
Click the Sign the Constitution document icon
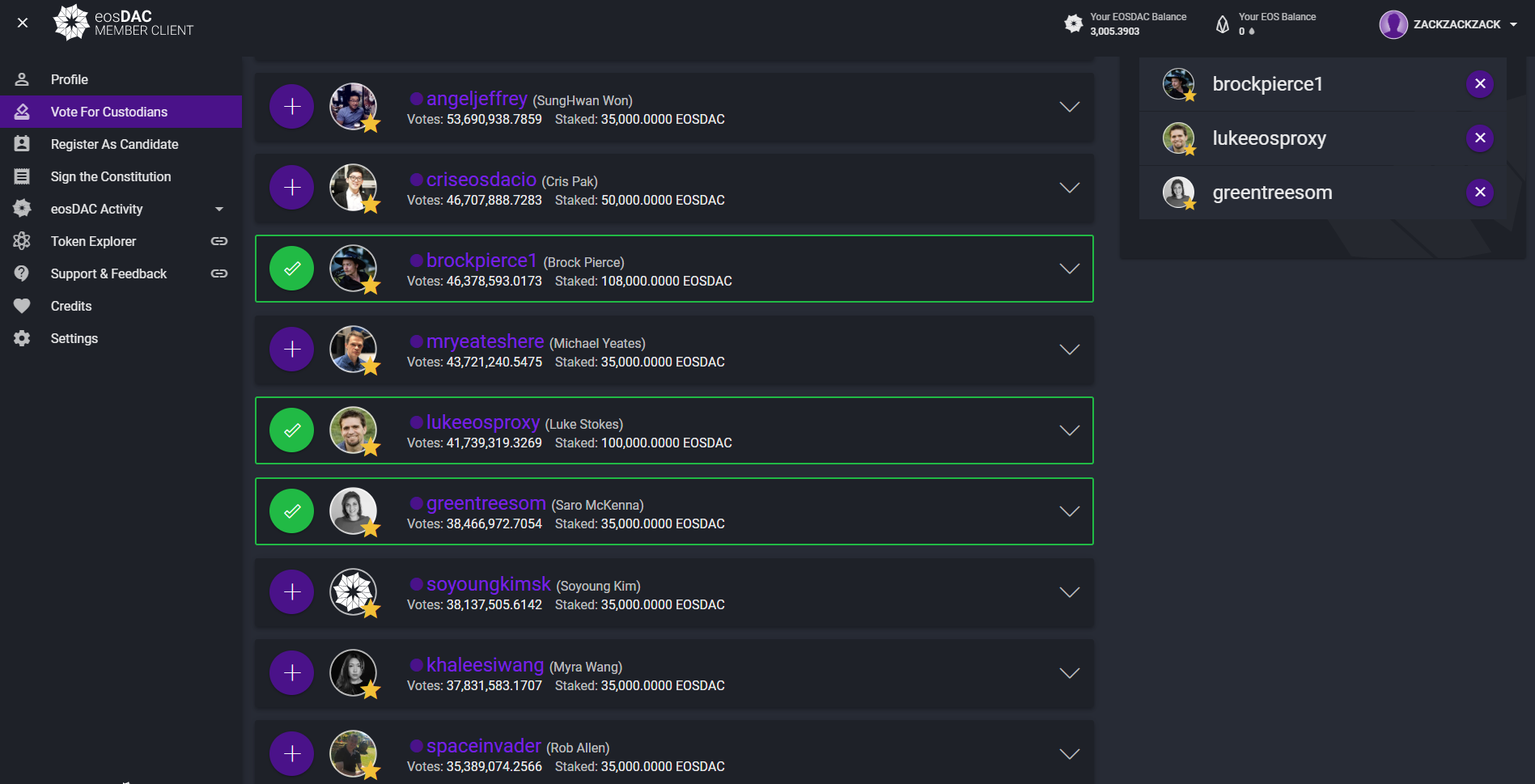pyautogui.click(x=22, y=176)
